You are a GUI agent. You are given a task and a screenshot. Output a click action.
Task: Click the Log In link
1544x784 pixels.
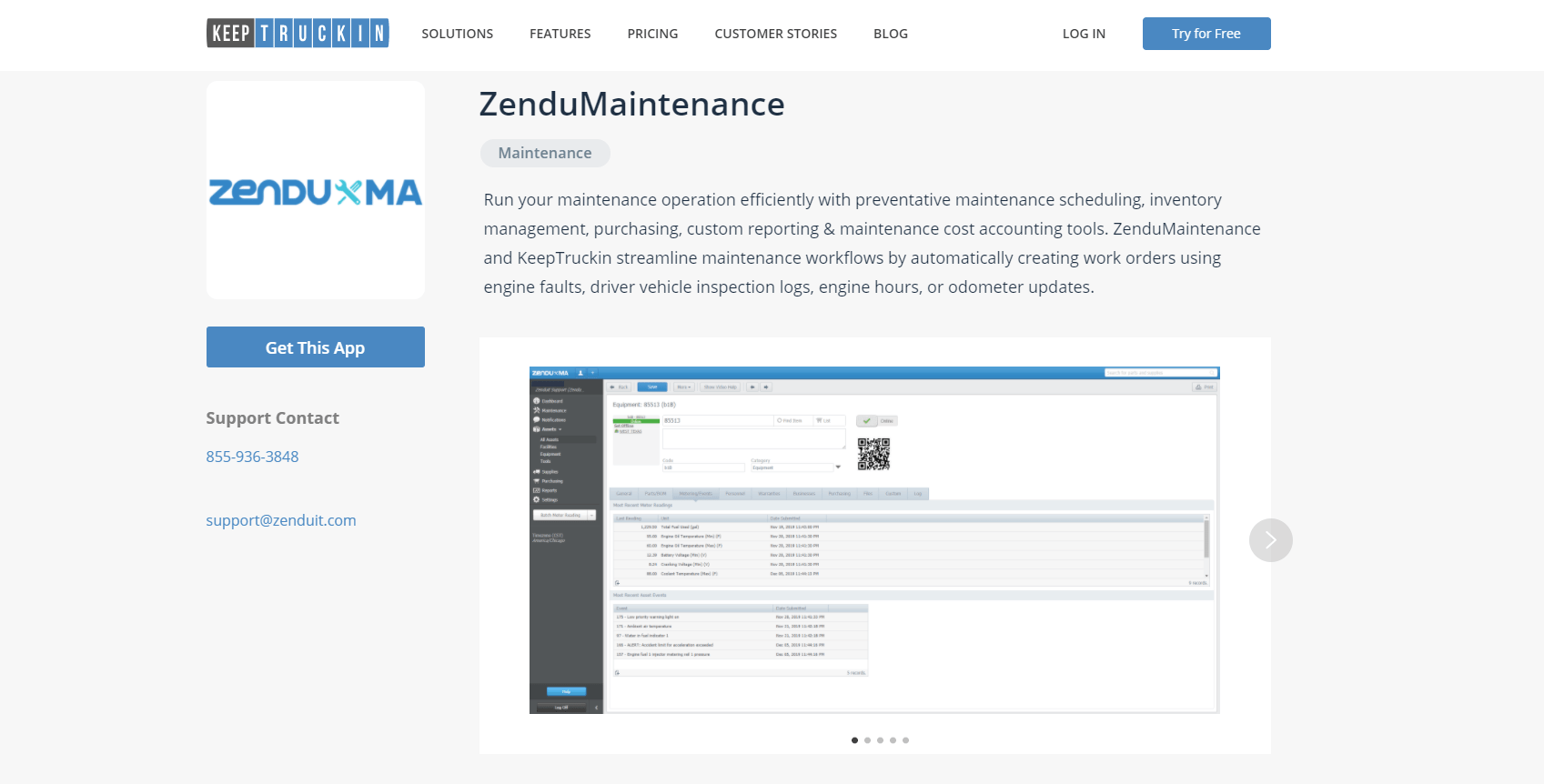tap(1084, 34)
